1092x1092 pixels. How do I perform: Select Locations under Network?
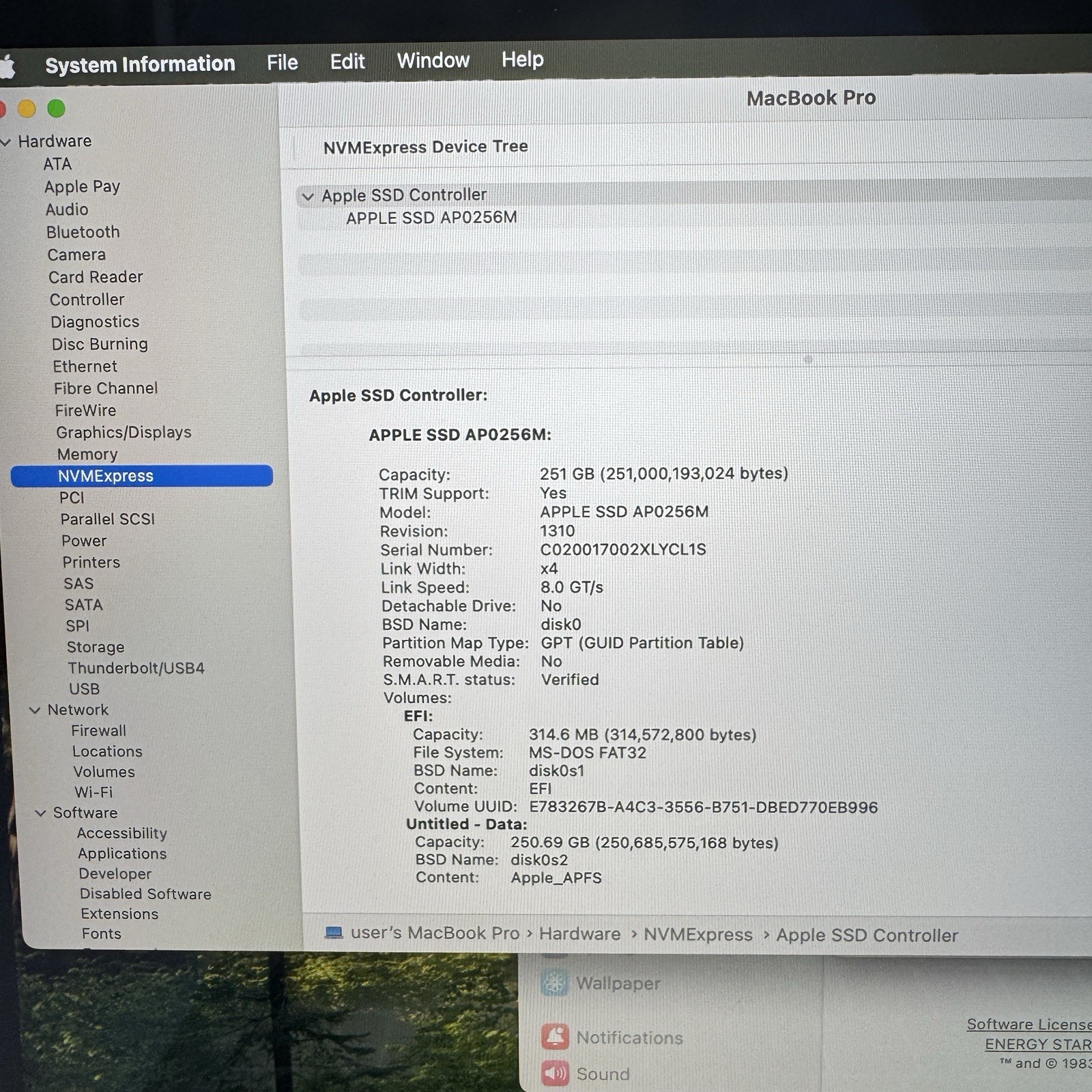107,751
